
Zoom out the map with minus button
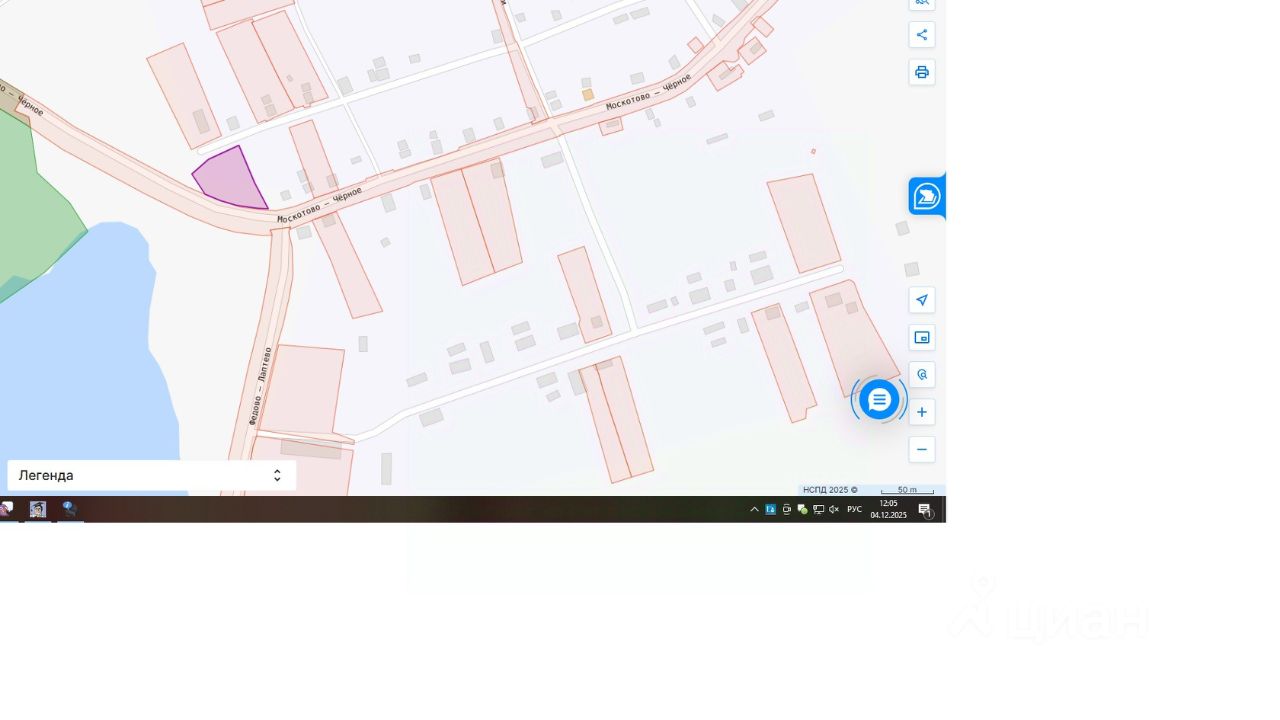(922, 450)
